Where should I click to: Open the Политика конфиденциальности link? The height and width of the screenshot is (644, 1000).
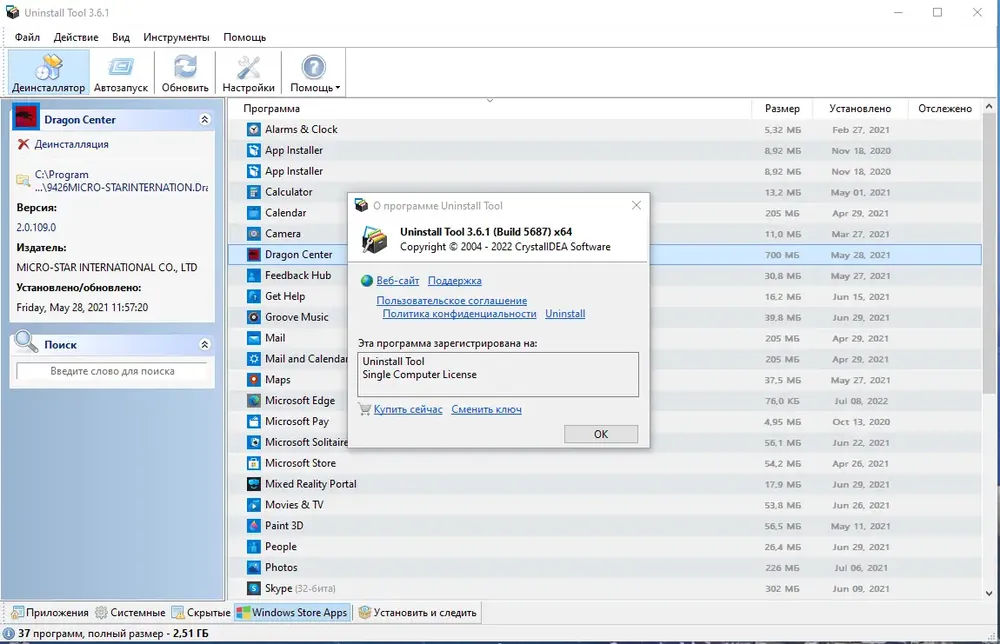point(459,314)
